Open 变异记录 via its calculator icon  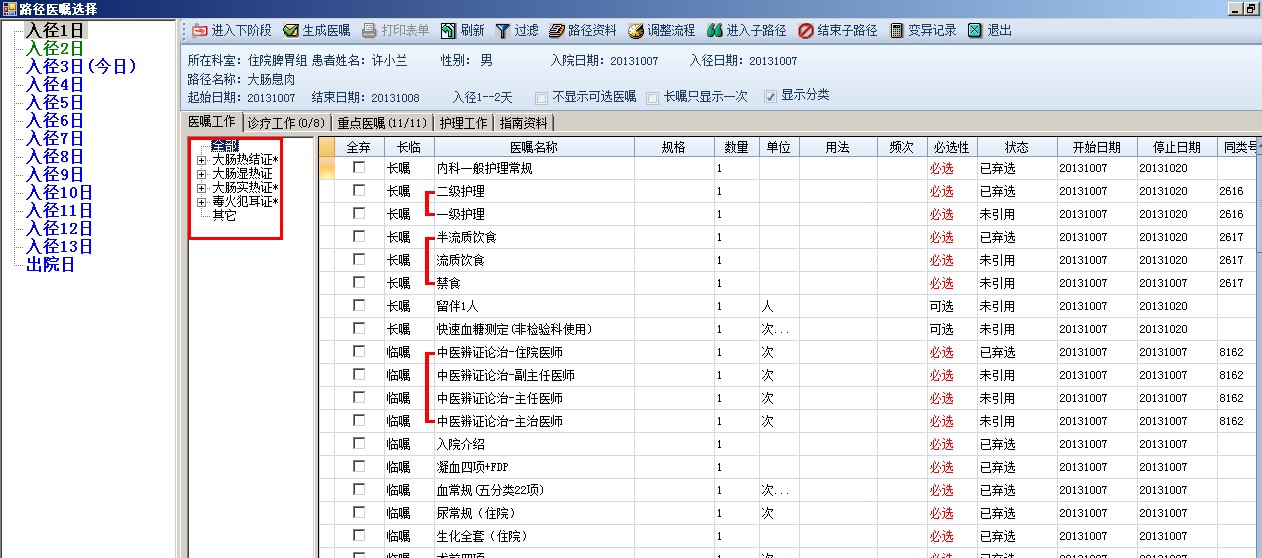point(896,31)
